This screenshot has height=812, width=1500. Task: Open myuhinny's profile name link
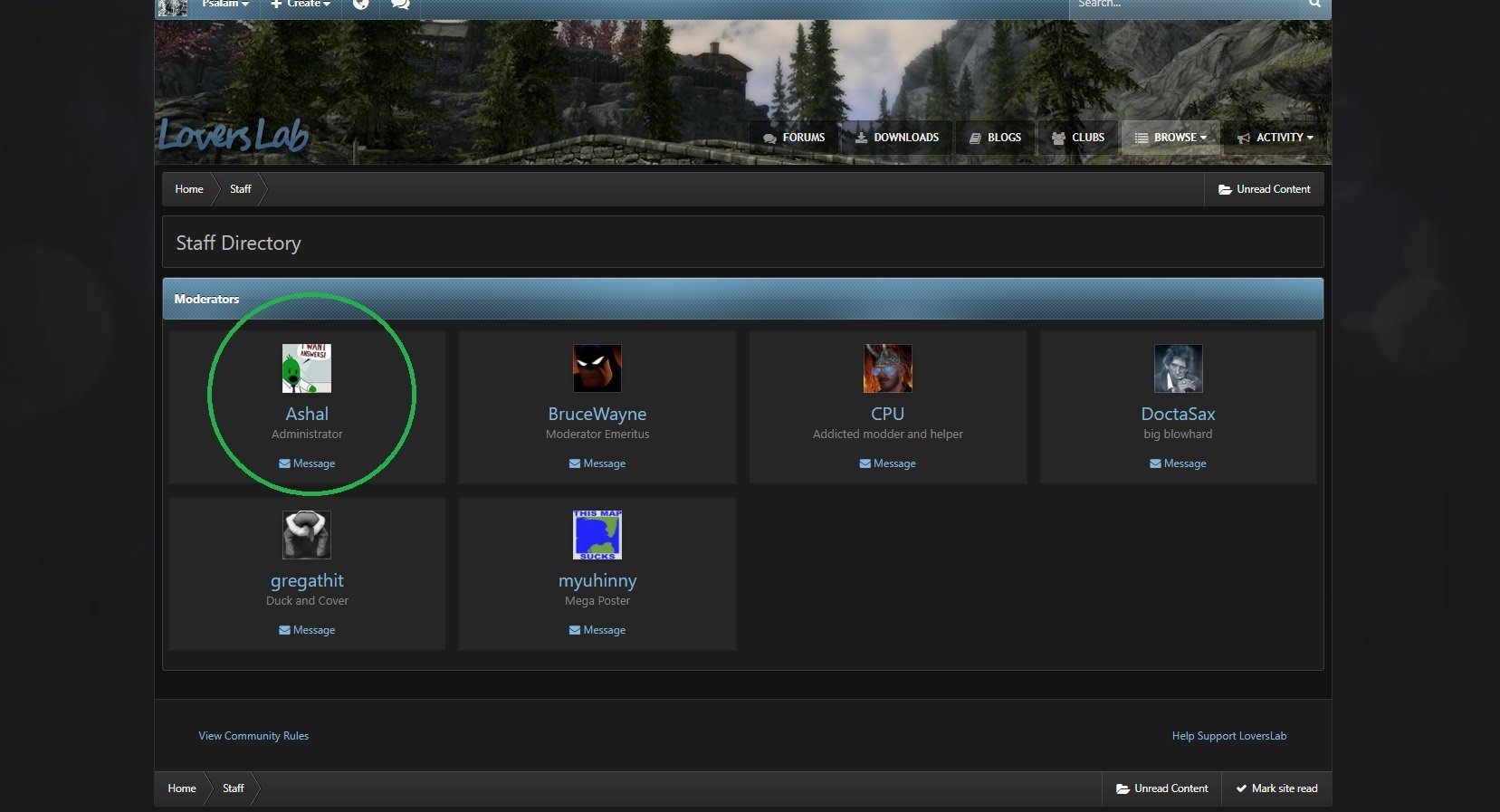point(597,580)
